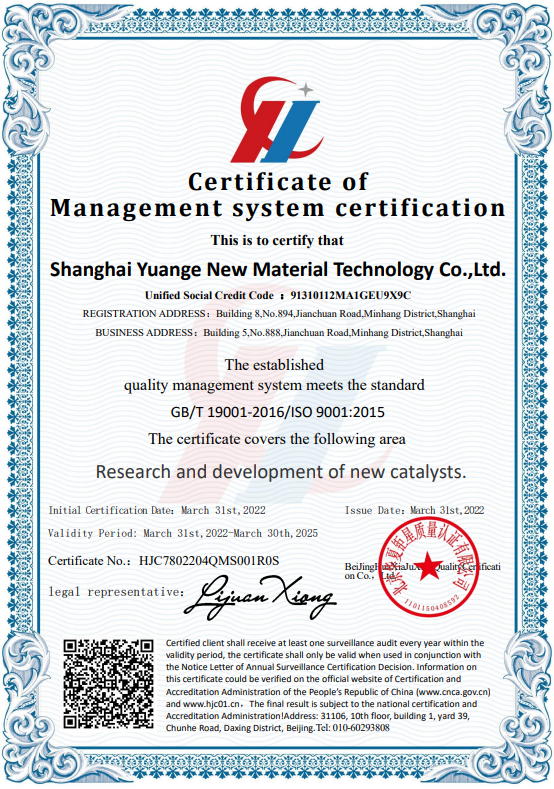Click the Initial Certification Date line
The height and width of the screenshot is (789, 554).
157,510
